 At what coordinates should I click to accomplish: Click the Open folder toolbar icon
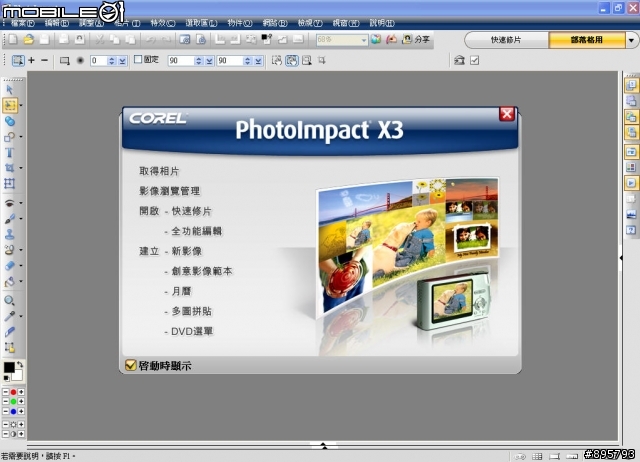click(x=29, y=40)
